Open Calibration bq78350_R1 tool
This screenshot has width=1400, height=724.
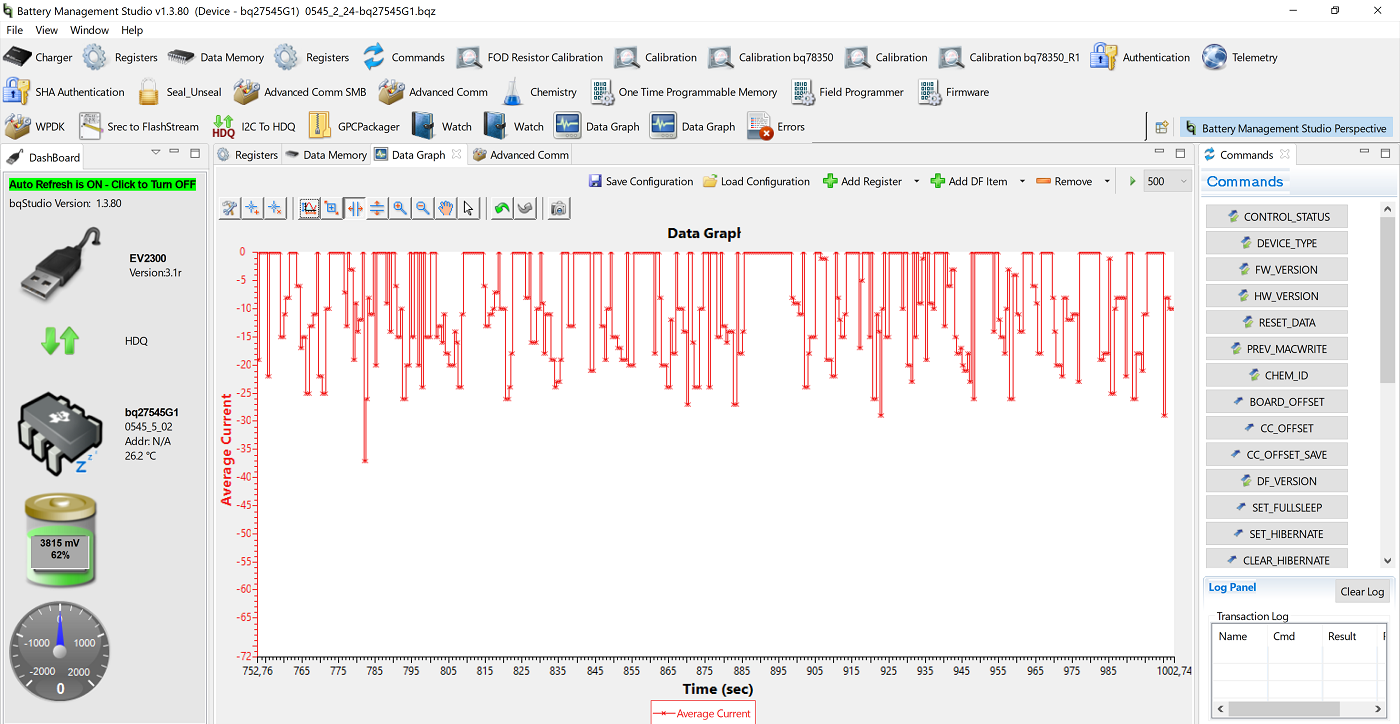pyautogui.click(x=1010, y=57)
